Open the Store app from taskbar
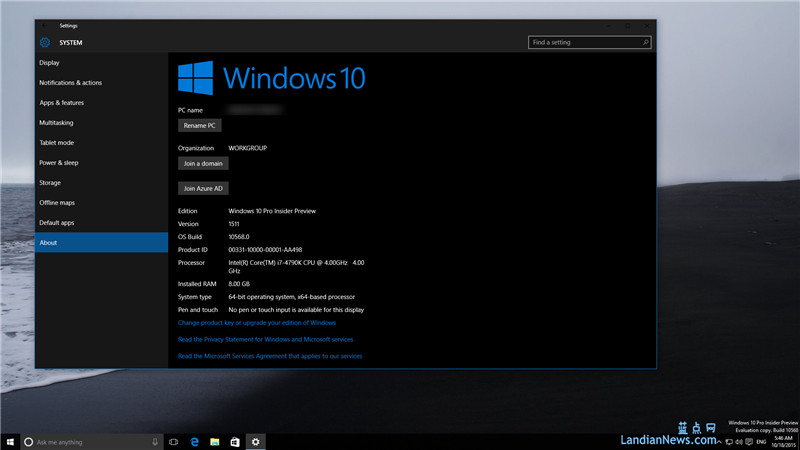 coord(235,442)
